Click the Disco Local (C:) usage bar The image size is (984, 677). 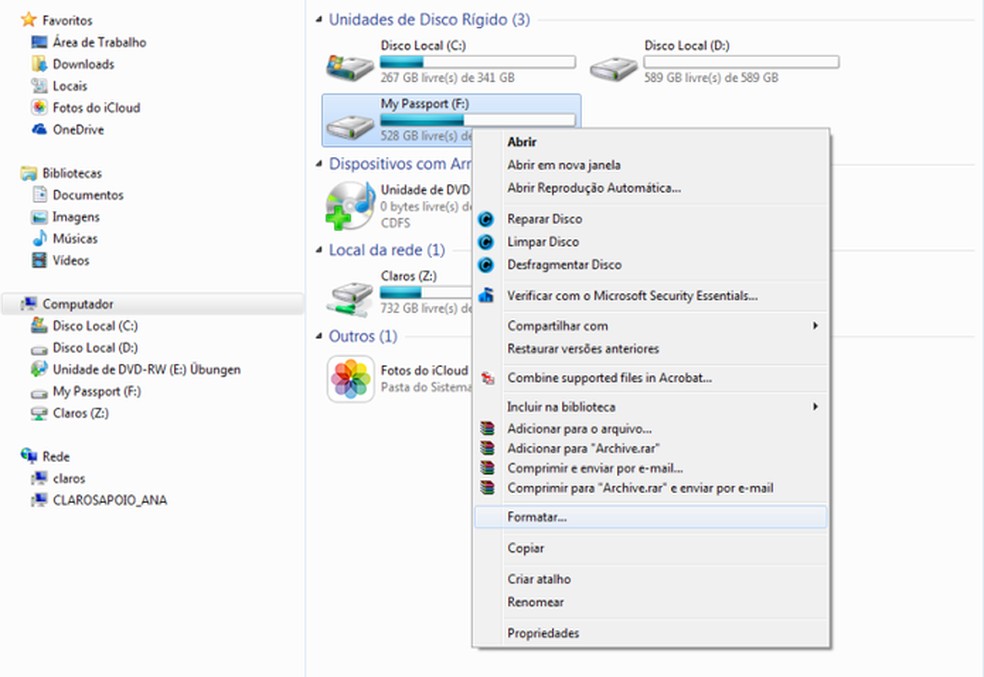(478, 61)
